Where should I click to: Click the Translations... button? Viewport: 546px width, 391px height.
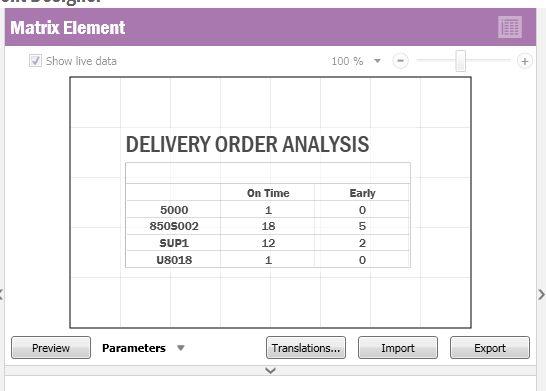[x=306, y=347]
